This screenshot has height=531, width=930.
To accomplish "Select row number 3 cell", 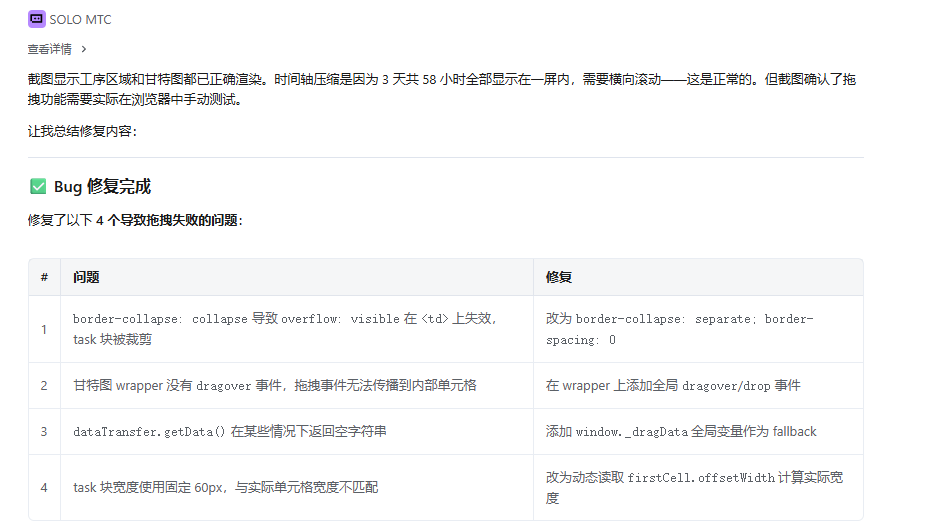I will 44,431.
